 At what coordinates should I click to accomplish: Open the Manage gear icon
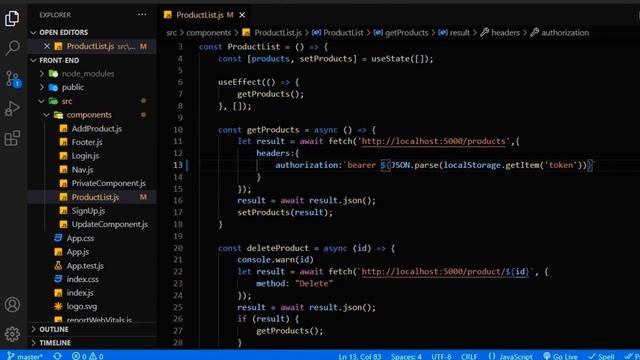click(x=12, y=334)
